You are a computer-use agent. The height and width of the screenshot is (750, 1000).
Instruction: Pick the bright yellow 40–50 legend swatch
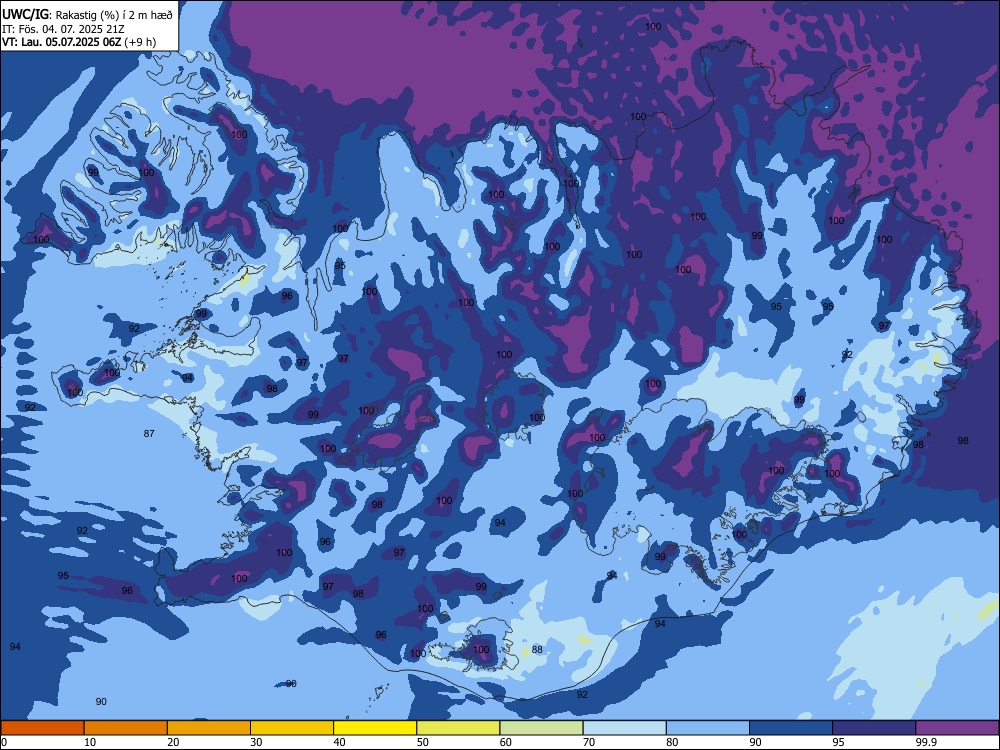(375, 728)
